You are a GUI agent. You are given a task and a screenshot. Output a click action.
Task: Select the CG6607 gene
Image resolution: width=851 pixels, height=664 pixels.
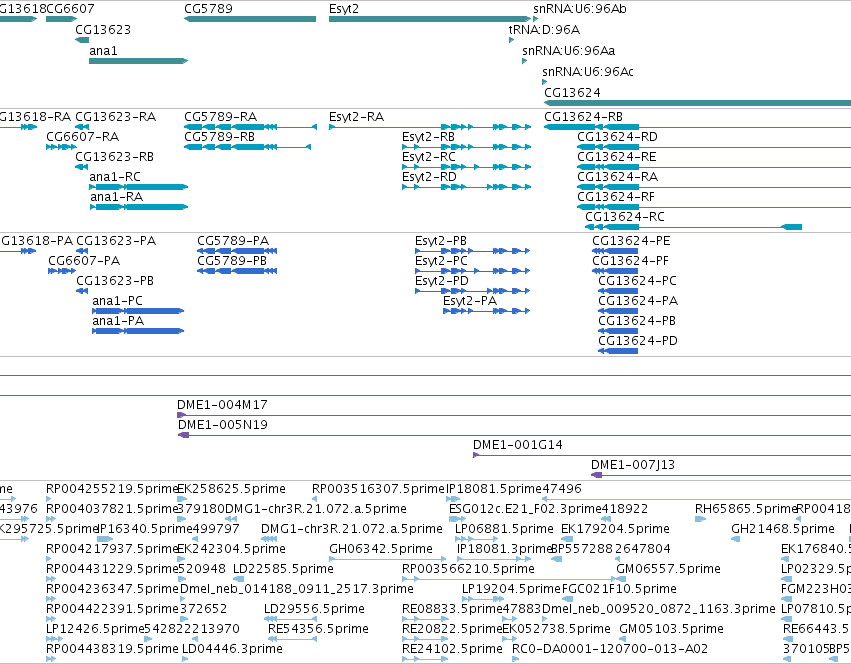pyautogui.click(x=61, y=19)
